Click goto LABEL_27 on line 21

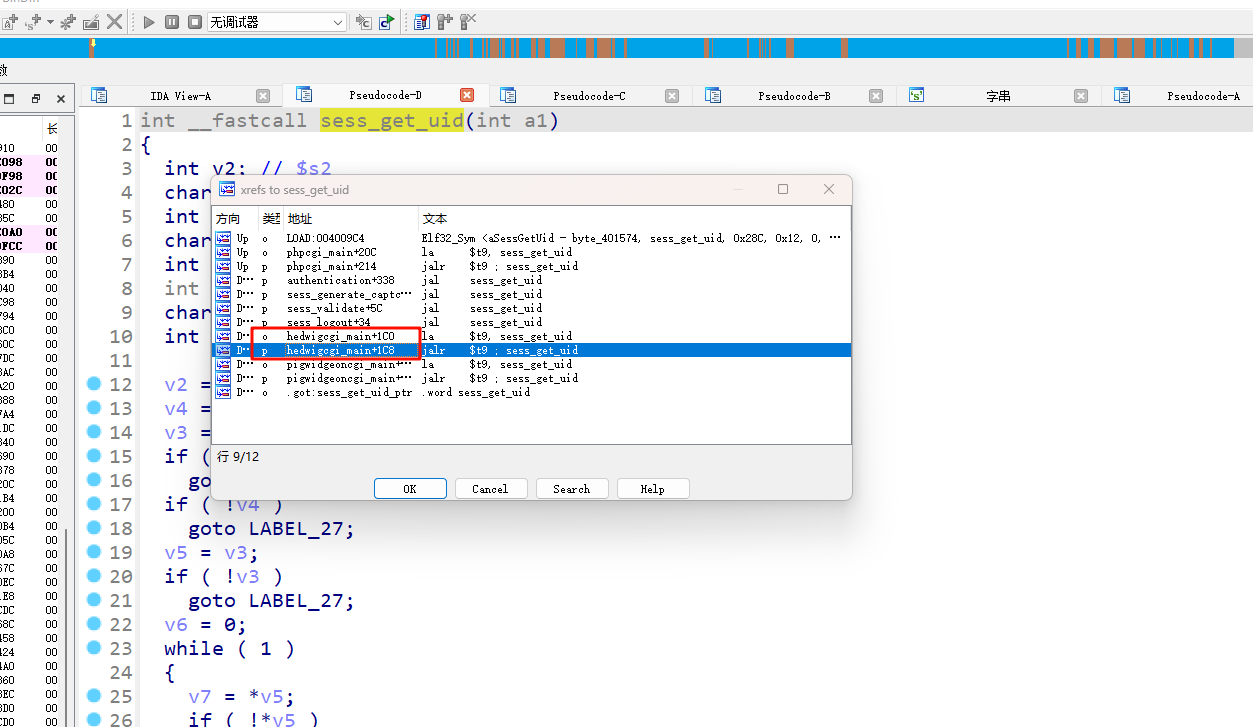click(x=271, y=601)
